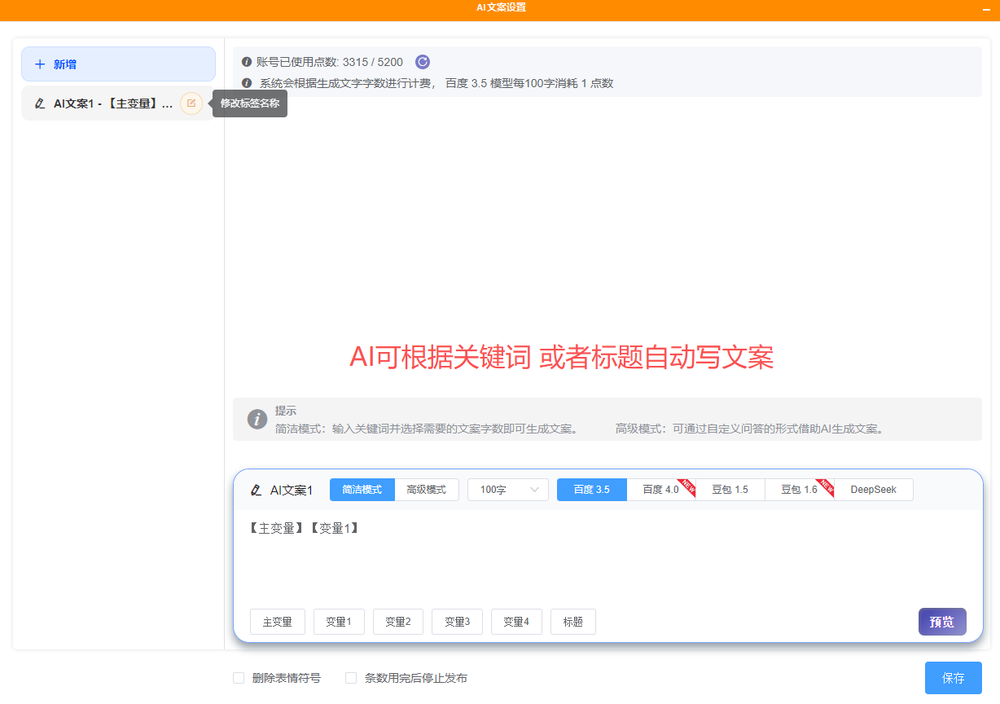Screen dimensions: 1000x704
Task: Select the DeepSeek model tab
Action: 874,489
